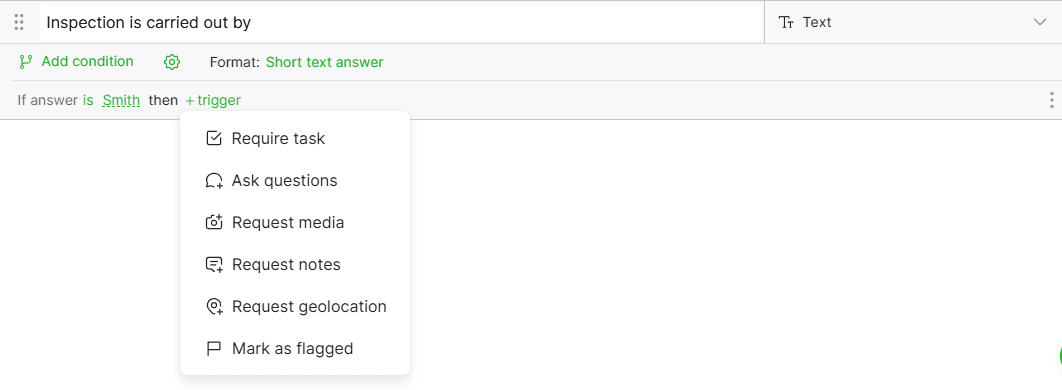Click the branch icon beside Add condition
Screen dimensions: 1062x390
26,62
